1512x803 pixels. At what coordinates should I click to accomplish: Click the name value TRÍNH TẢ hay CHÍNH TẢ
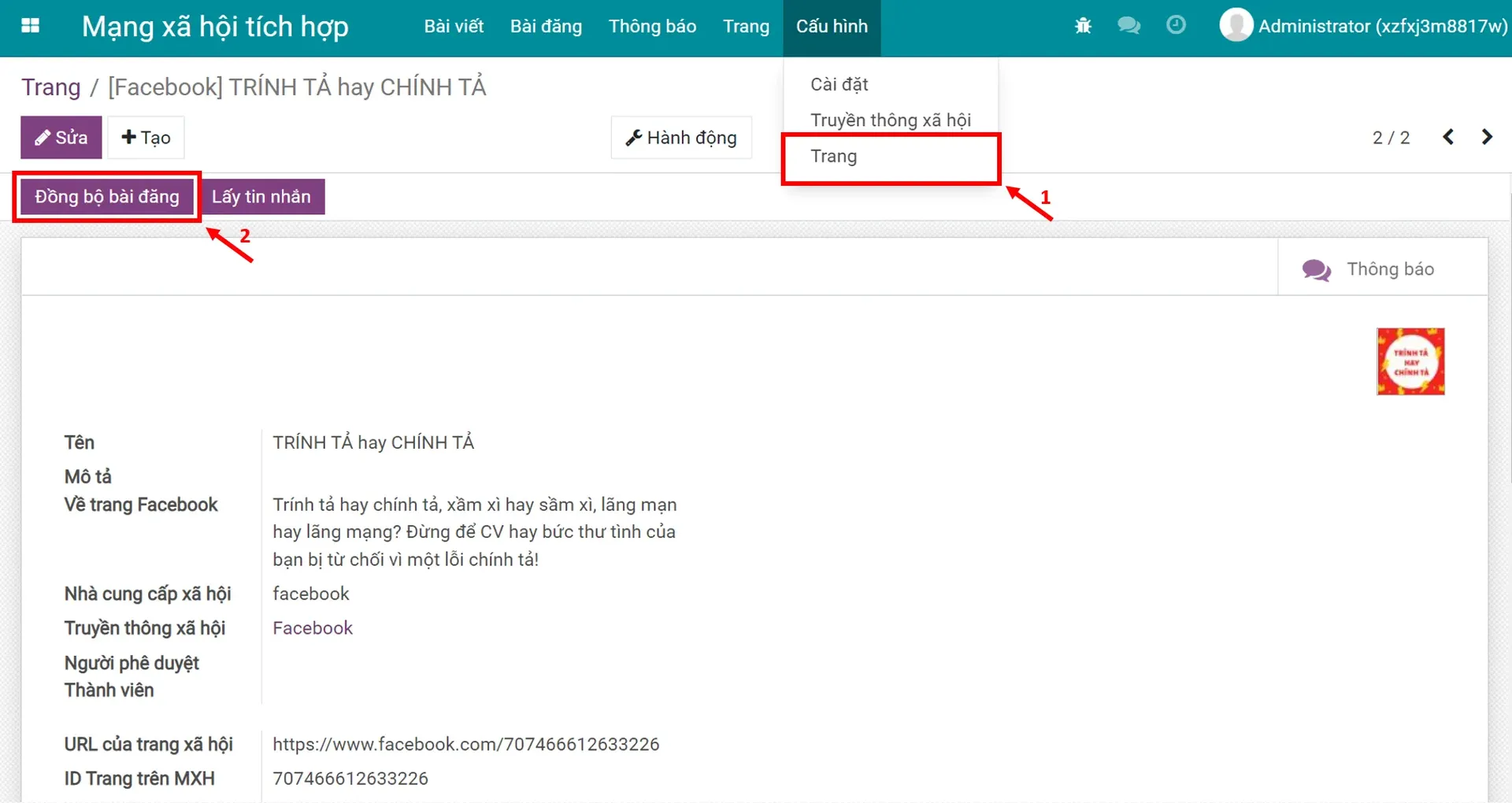coord(373,442)
